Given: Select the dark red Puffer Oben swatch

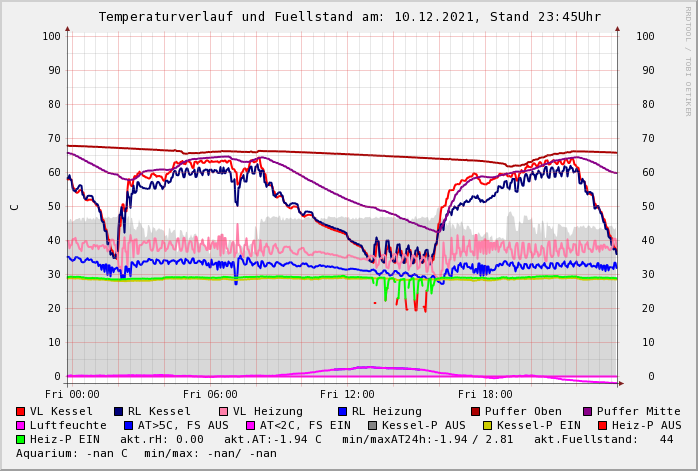Looking at the screenshot, I should point(475,411).
